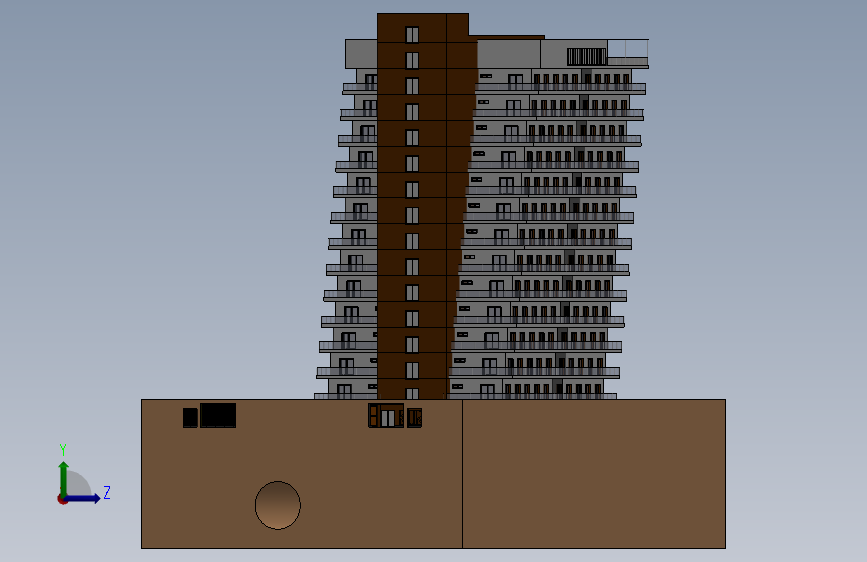
Task: Click the 'Z' axis label
Action: (107, 492)
